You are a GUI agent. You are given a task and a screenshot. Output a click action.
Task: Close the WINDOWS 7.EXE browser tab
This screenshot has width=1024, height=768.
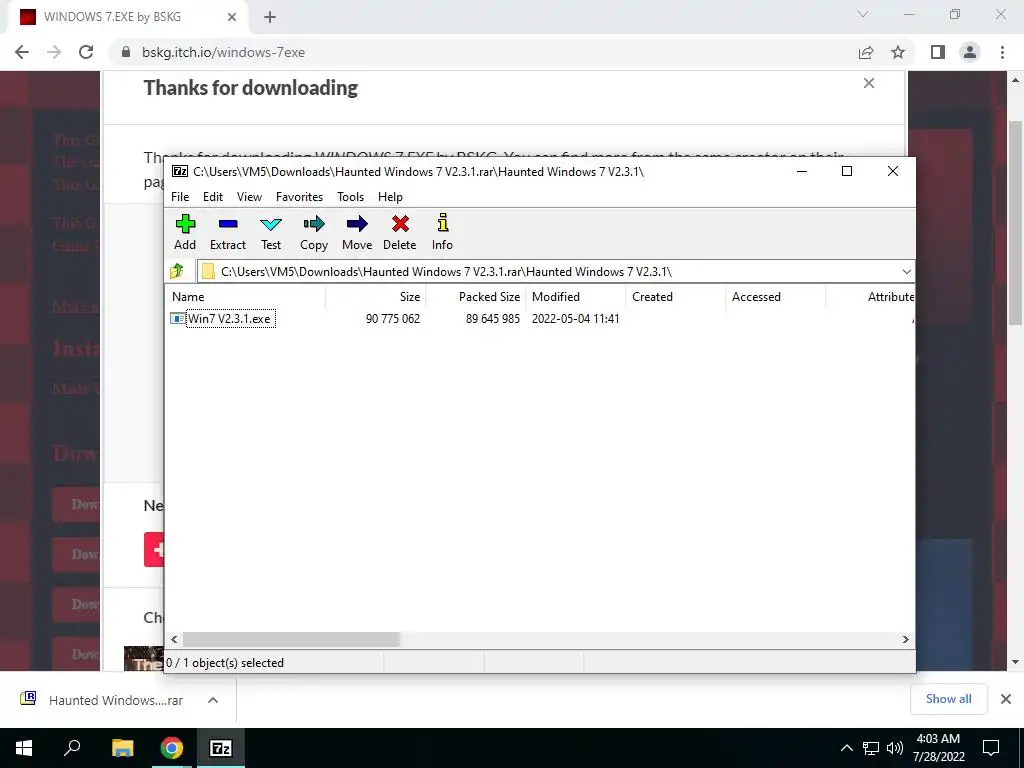232,17
